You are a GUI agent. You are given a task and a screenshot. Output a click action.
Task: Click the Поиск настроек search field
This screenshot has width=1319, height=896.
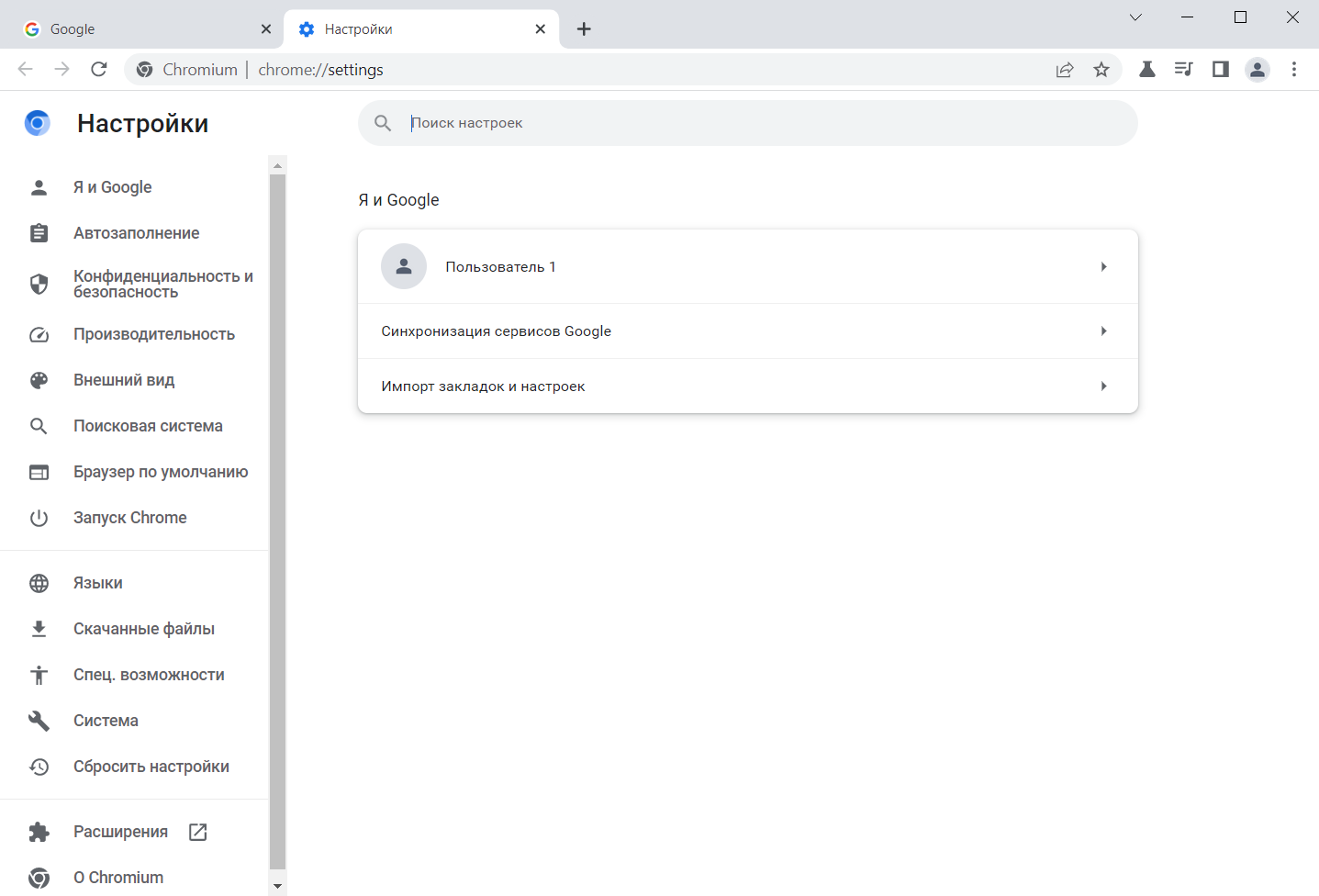[747, 123]
